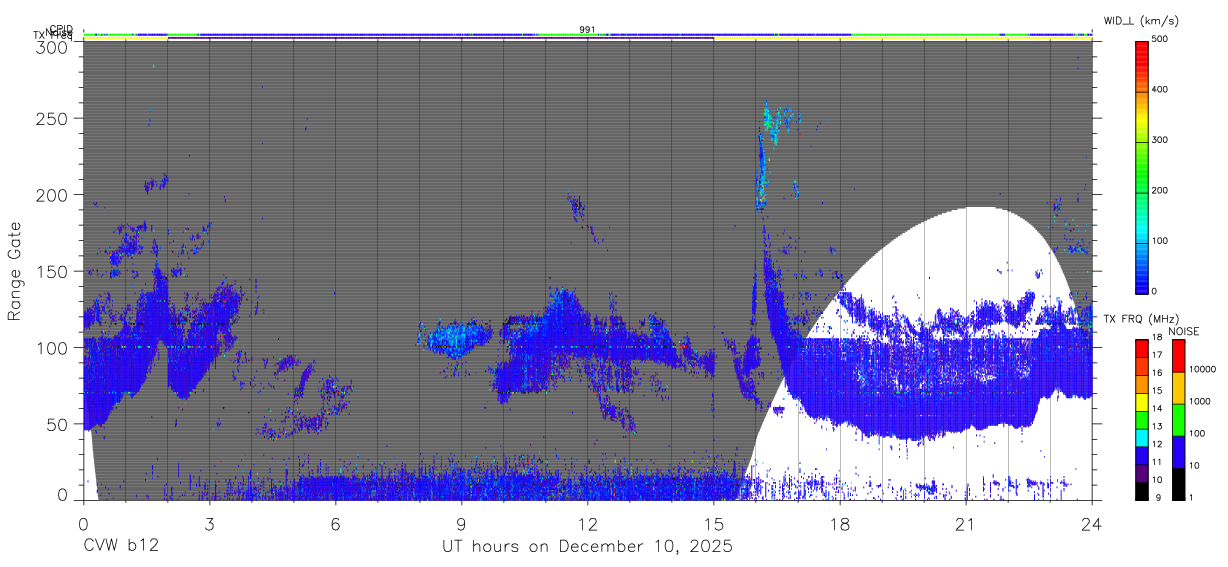Select the cyan 12–13 MHz frequency swatch
This screenshot has width=1228, height=567.
(x=1141, y=436)
